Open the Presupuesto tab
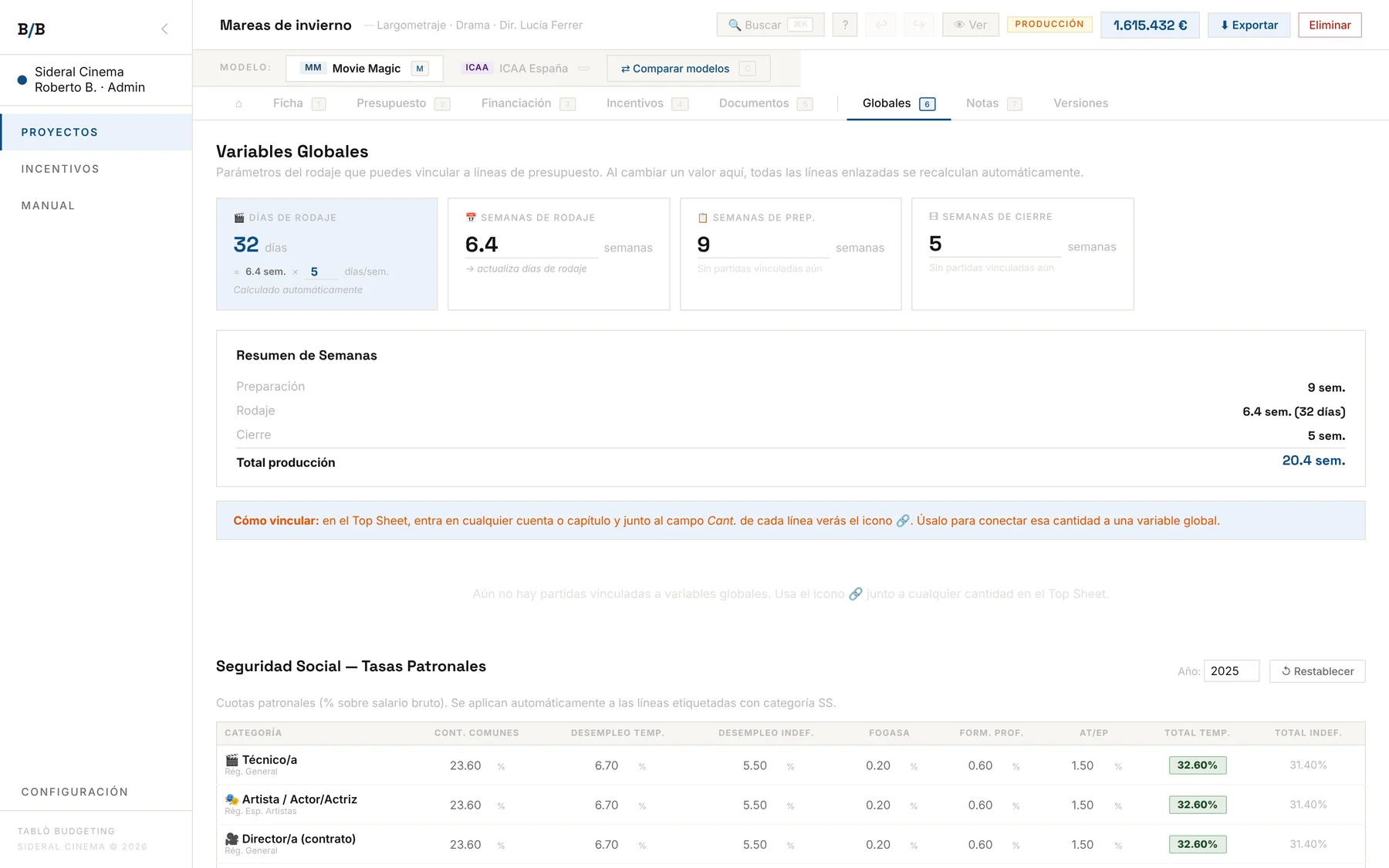This screenshot has width=1389, height=868. pyautogui.click(x=403, y=103)
